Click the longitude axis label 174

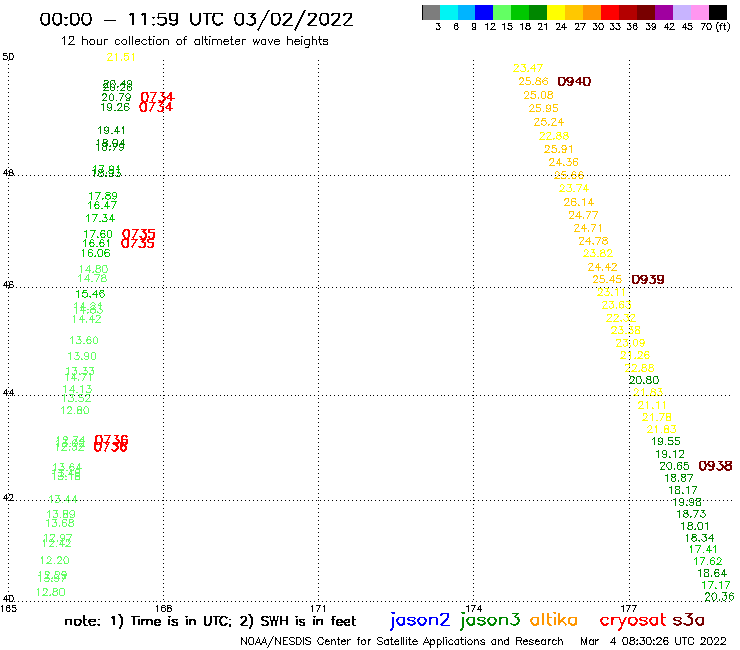click(473, 608)
